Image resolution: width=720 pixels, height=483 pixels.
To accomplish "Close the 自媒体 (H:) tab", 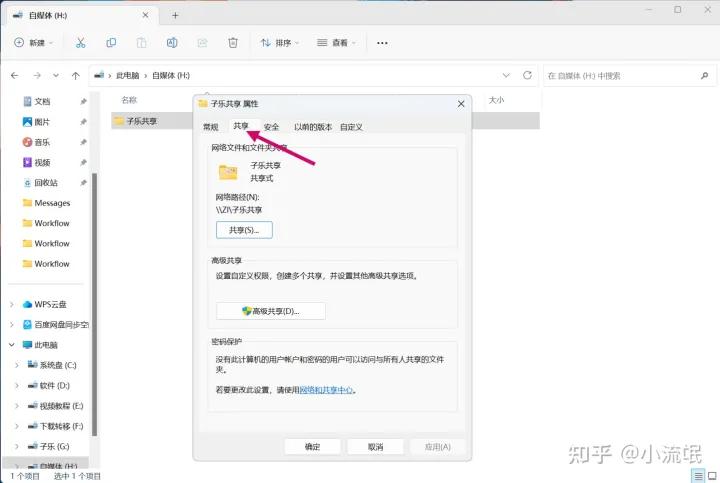I will pos(145,15).
